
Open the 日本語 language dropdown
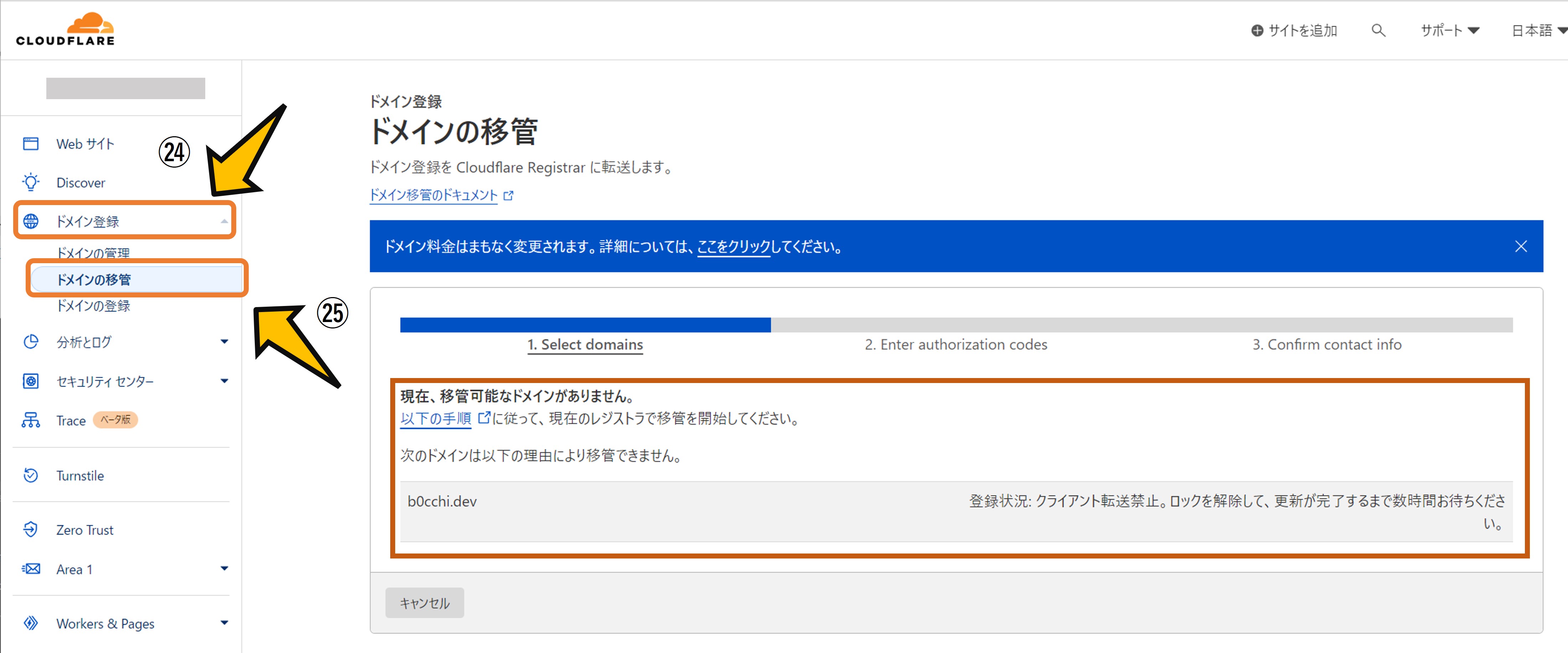(x=1539, y=30)
